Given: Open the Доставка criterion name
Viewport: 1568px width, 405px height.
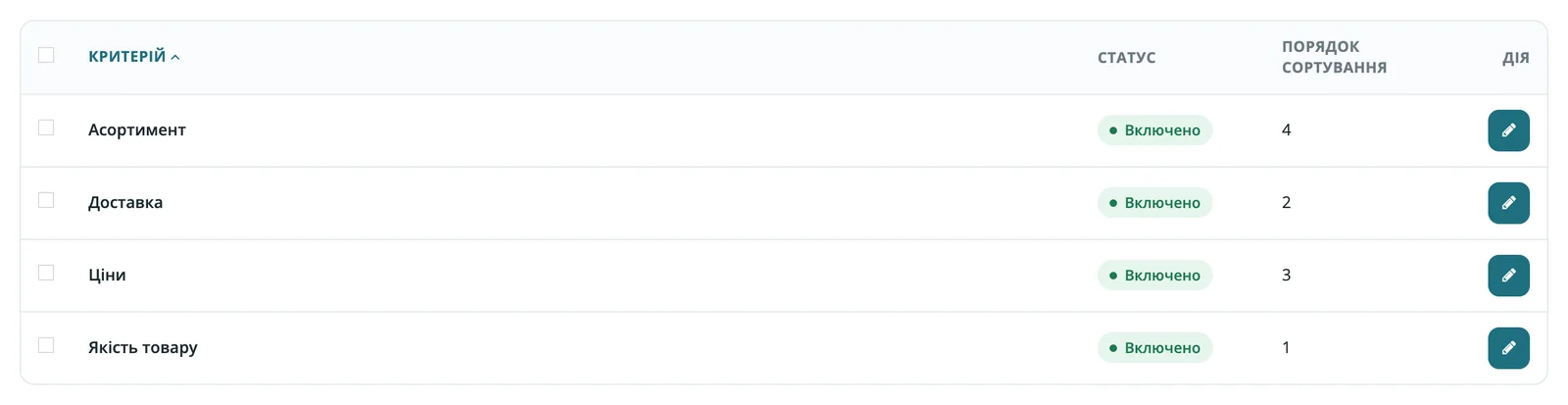Looking at the screenshot, I should tap(125, 202).
